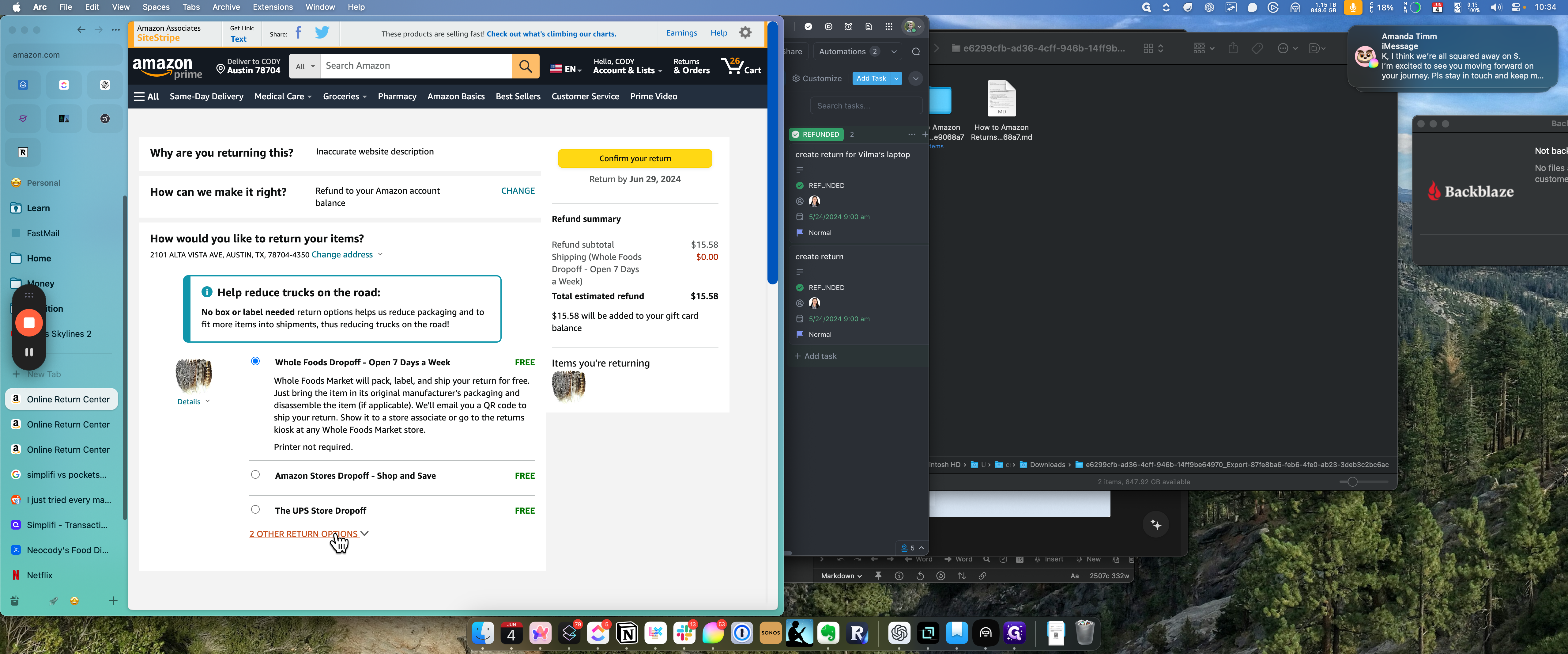Open the File menu in menu bar

(65, 7)
